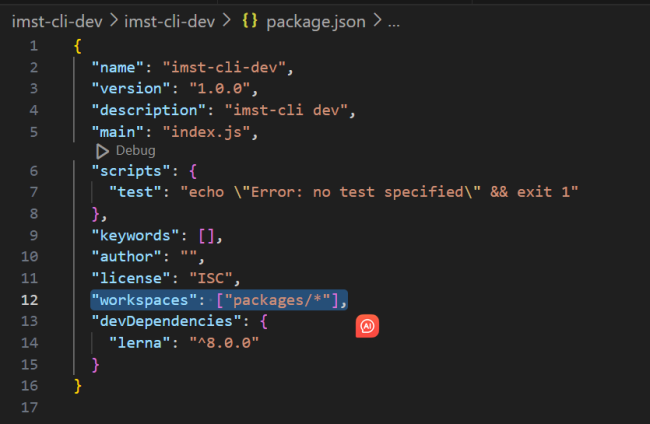Click the closing pink brace on line 15
This screenshot has height=424, width=650.
tap(95, 365)
